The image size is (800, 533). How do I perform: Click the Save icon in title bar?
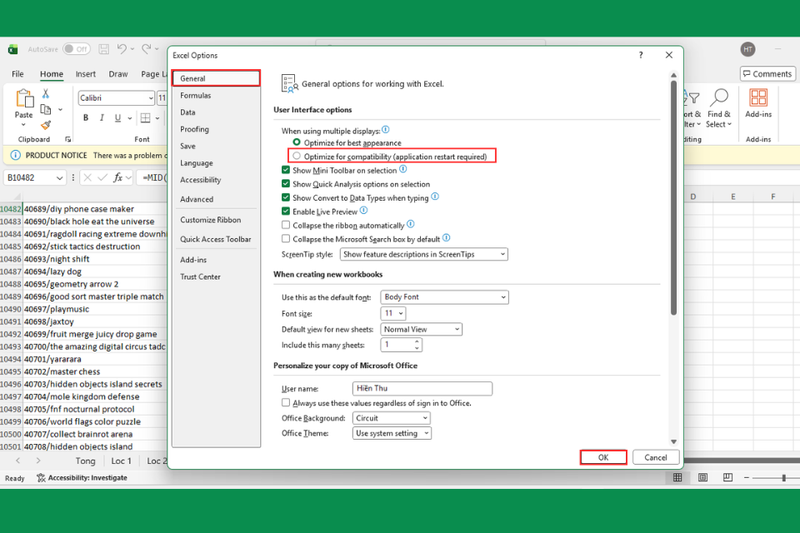[104, 49]
